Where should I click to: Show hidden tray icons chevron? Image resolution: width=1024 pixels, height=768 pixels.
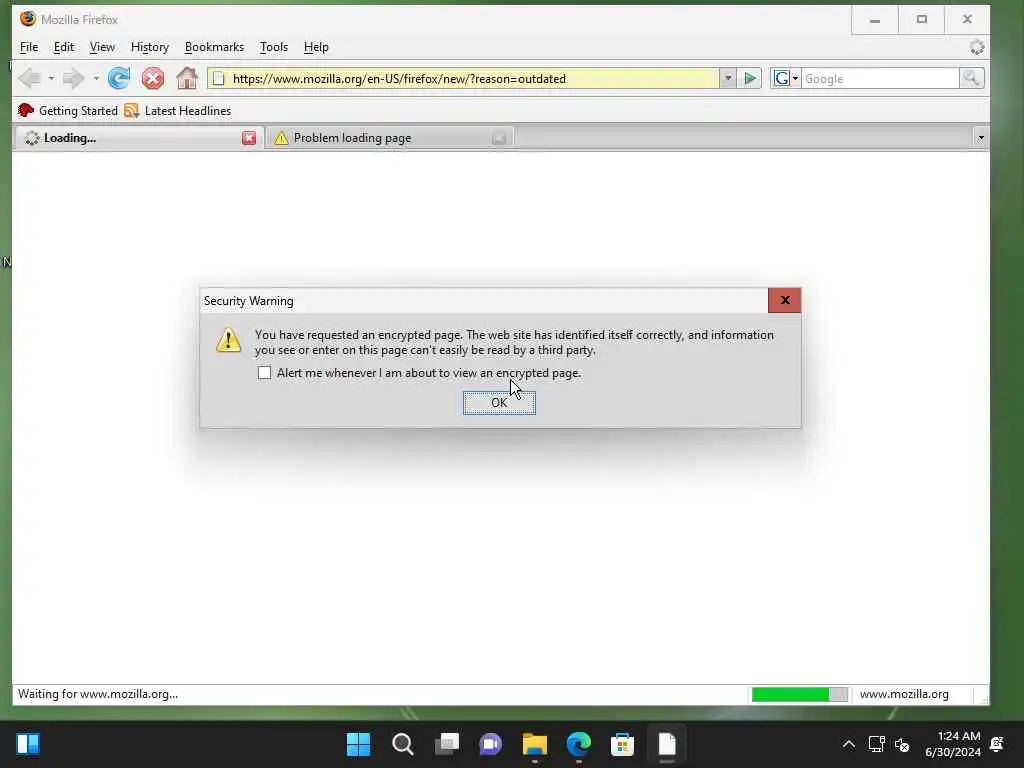pyautogui.click(x=848, y=744)
